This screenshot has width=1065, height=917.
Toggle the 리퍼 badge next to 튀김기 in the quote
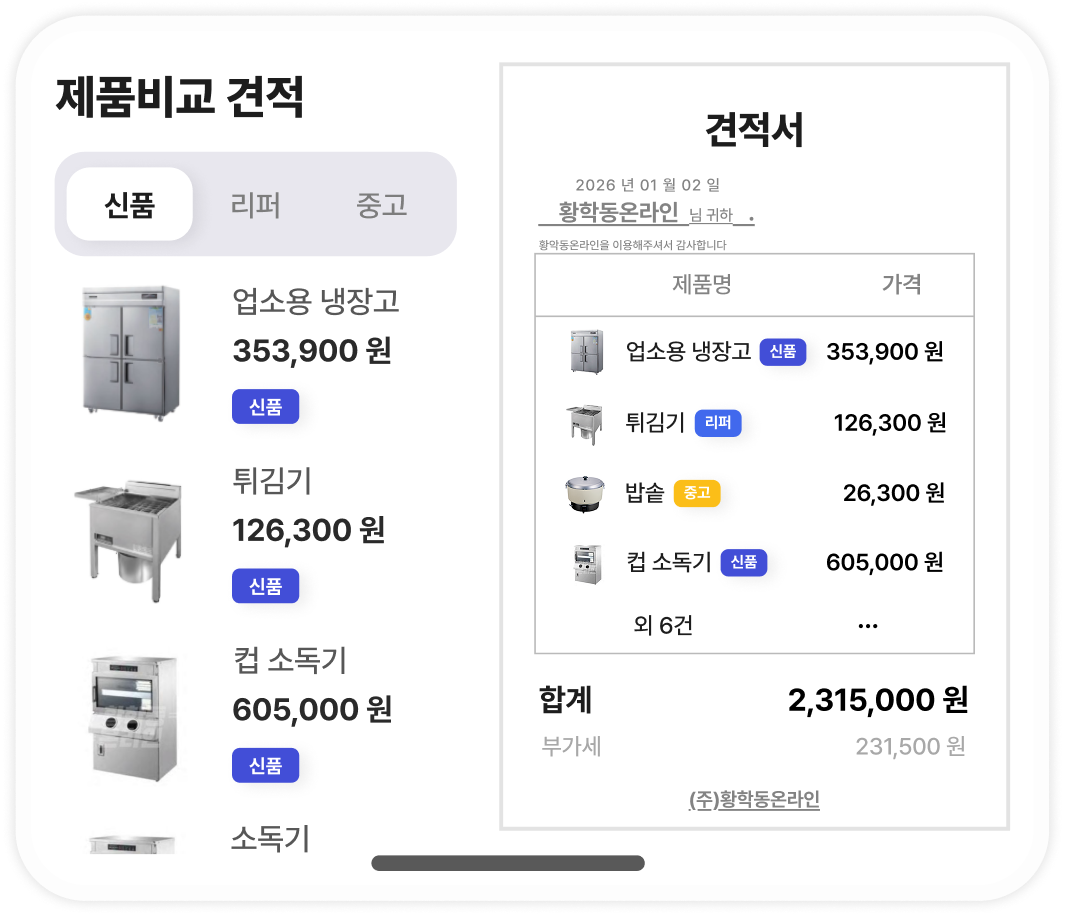pyautogui.click(x=717, y=422)
